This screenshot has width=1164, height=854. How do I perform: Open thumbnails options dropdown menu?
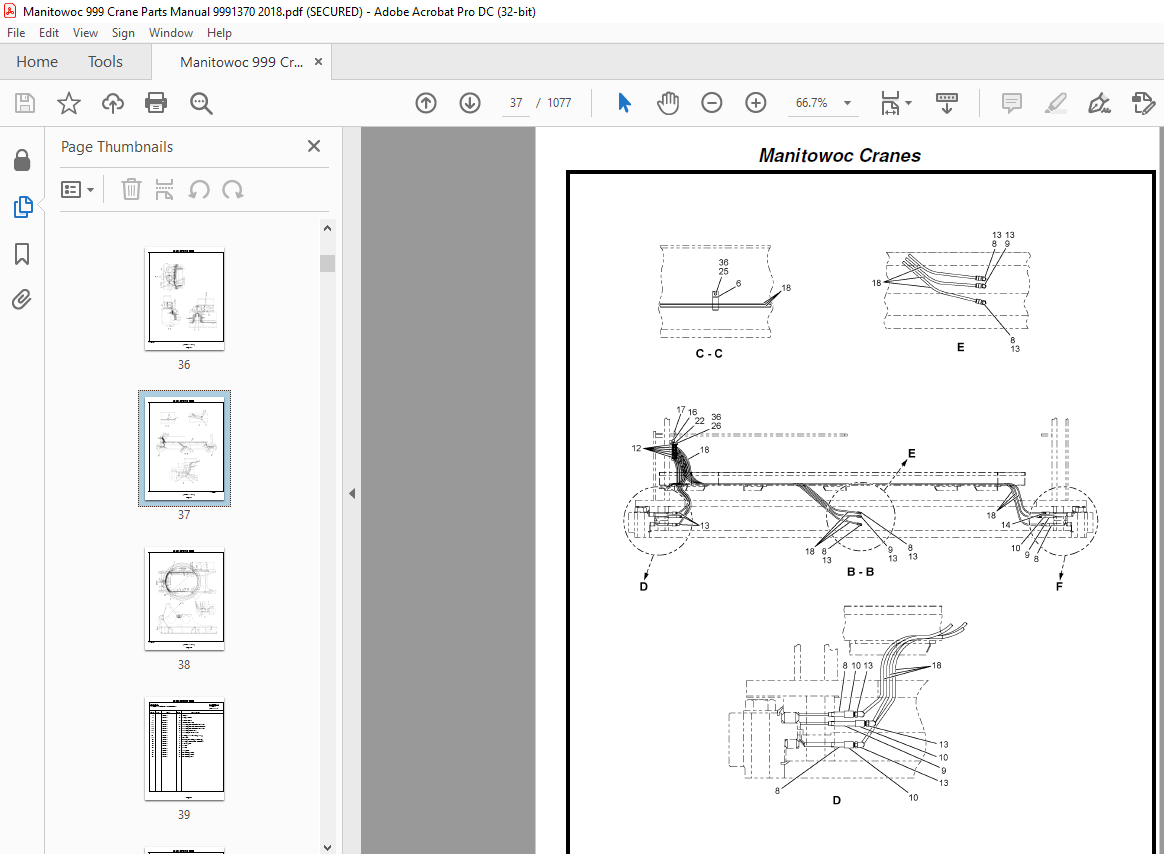pyautogui.click(x=77, y=189)
